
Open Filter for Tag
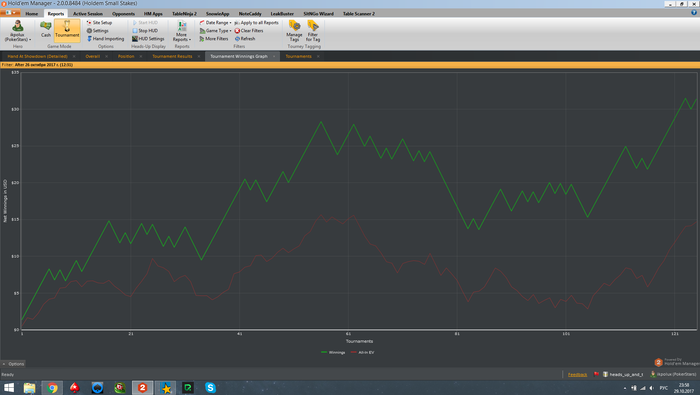tap(313, 31)
